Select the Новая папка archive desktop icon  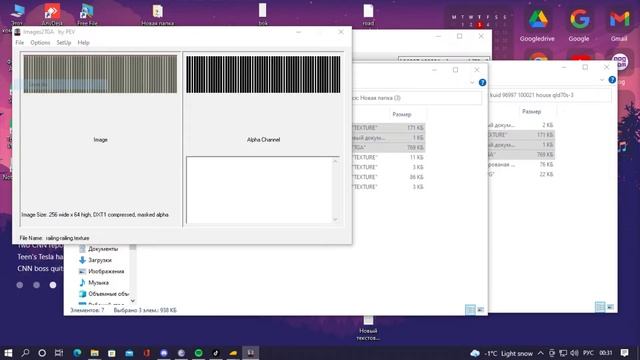pyautogui.click(x=158, y=14)
